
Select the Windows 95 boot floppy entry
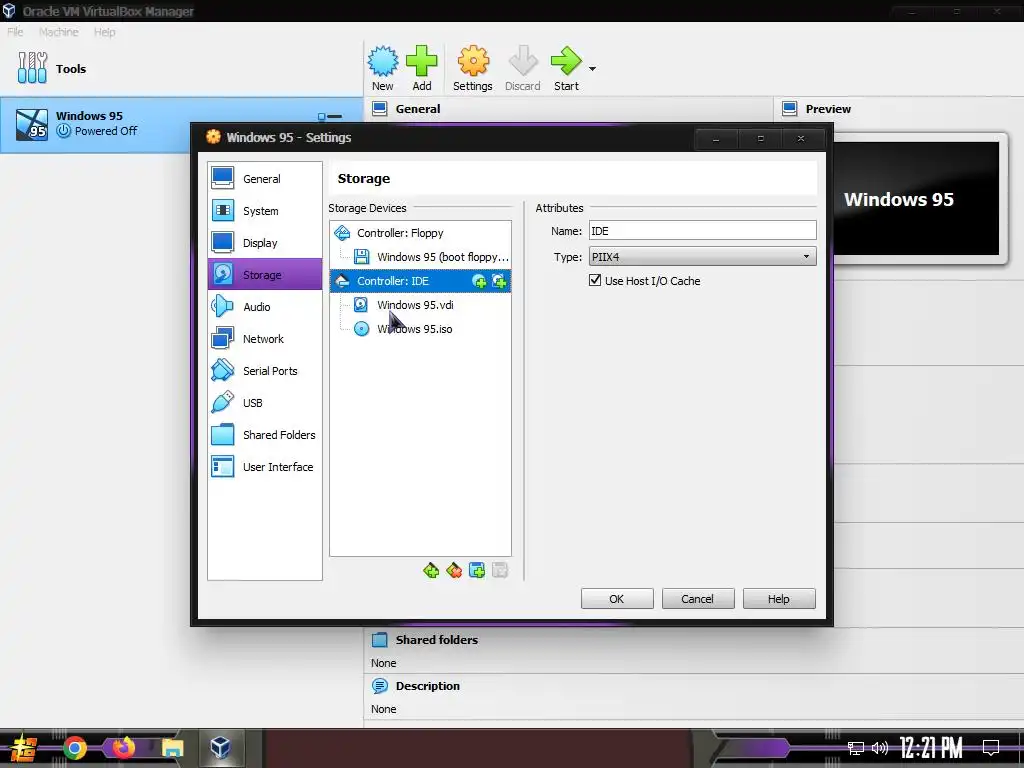420,257
